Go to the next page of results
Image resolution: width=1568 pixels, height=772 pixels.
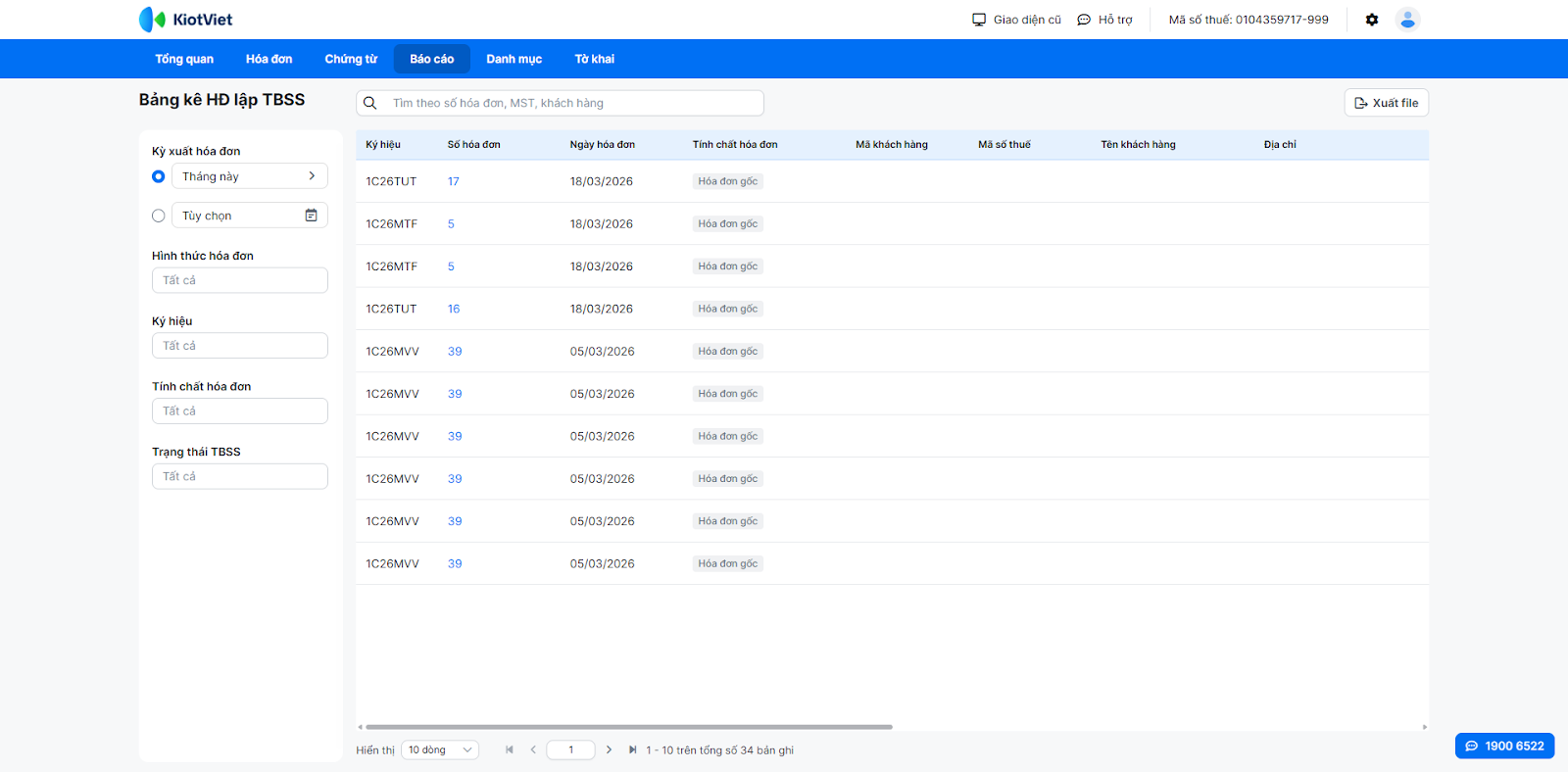click(609, 749)
